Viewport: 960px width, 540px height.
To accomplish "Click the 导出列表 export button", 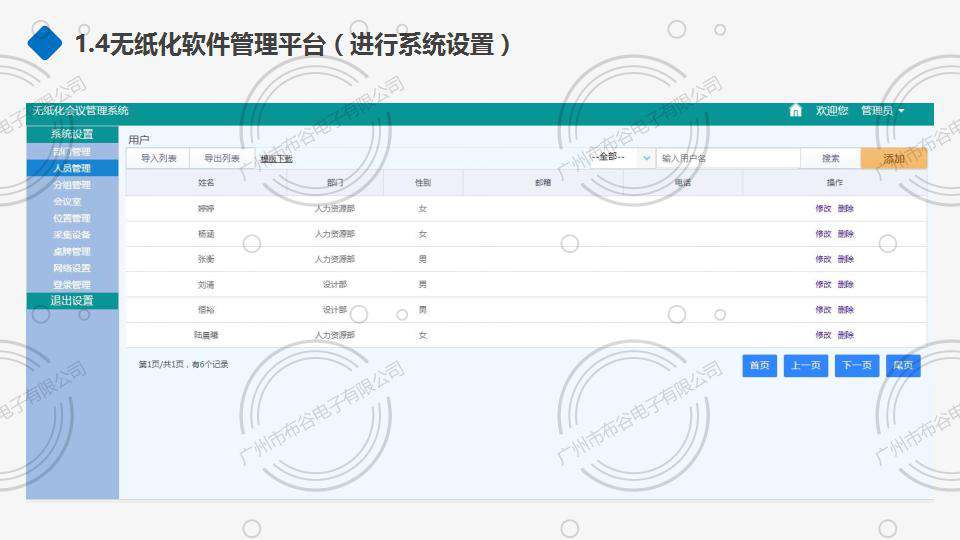I will click(x=221, y=158).
